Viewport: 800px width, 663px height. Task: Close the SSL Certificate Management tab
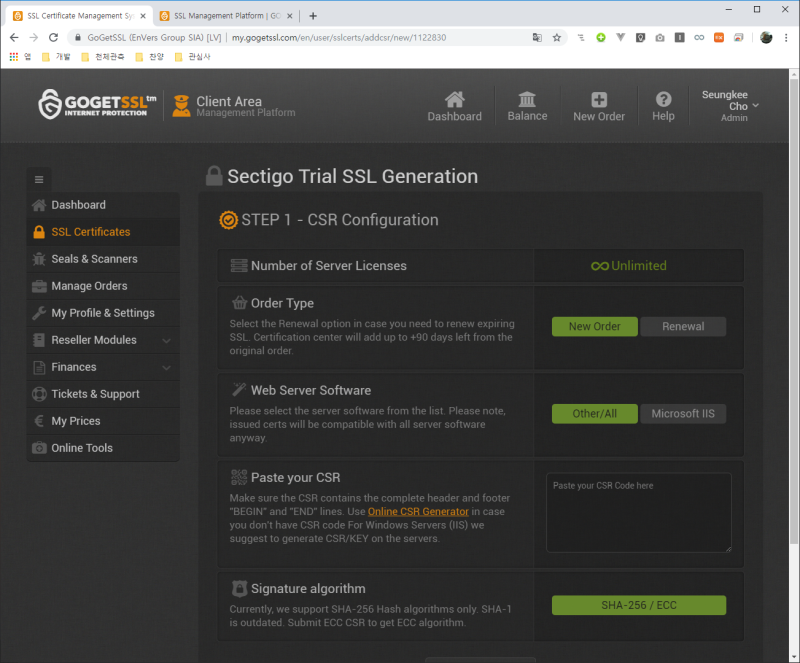click(143, 16)
